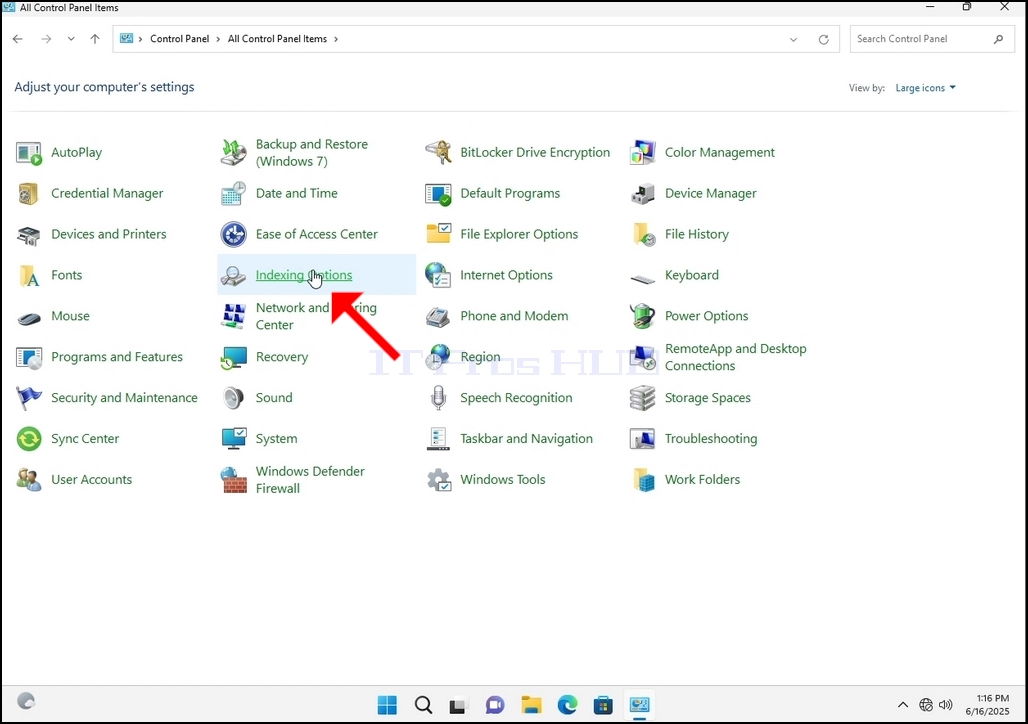Click the User Accounts icon
Screen dimensions: 1028x724
click(28, 480)
